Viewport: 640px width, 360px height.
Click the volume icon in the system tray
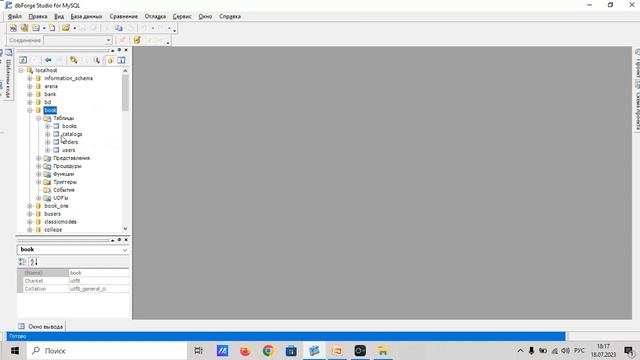point(565,351)
